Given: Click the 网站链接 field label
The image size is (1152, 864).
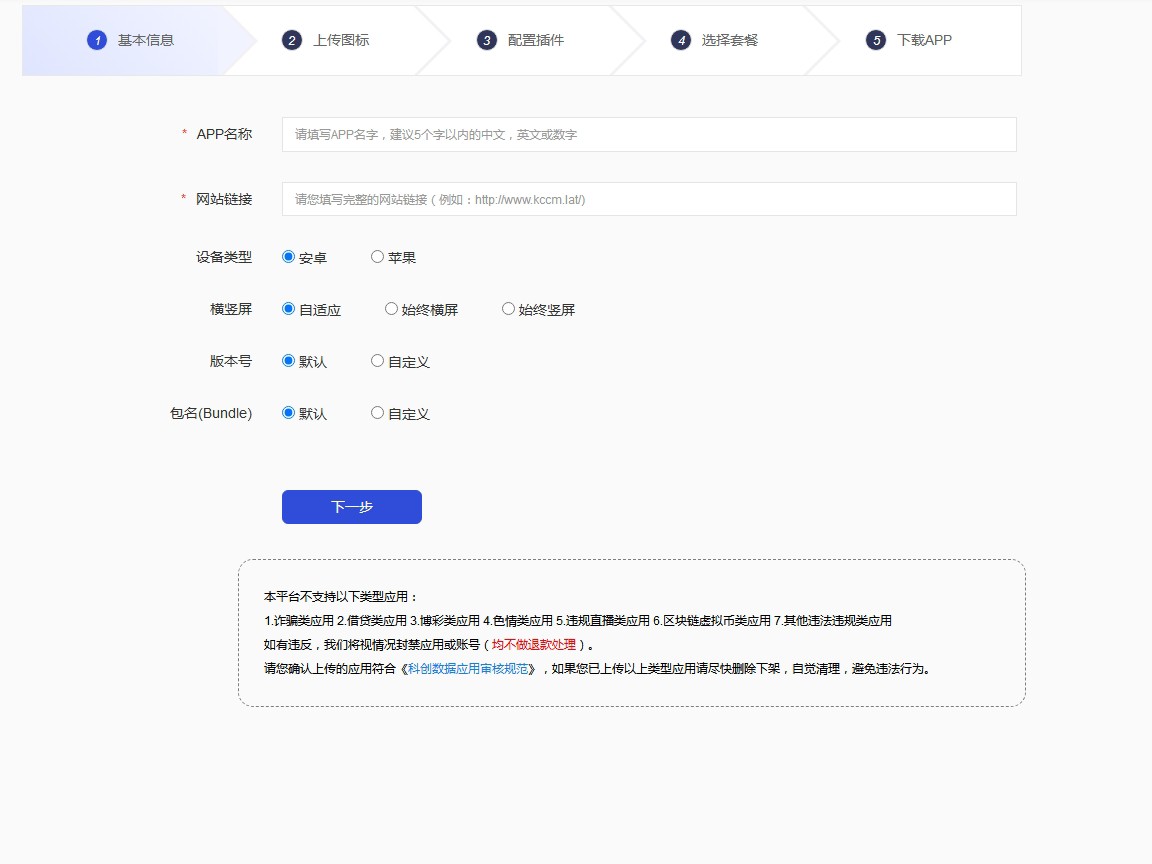Looking at the screenshot, I should [224, 199].
